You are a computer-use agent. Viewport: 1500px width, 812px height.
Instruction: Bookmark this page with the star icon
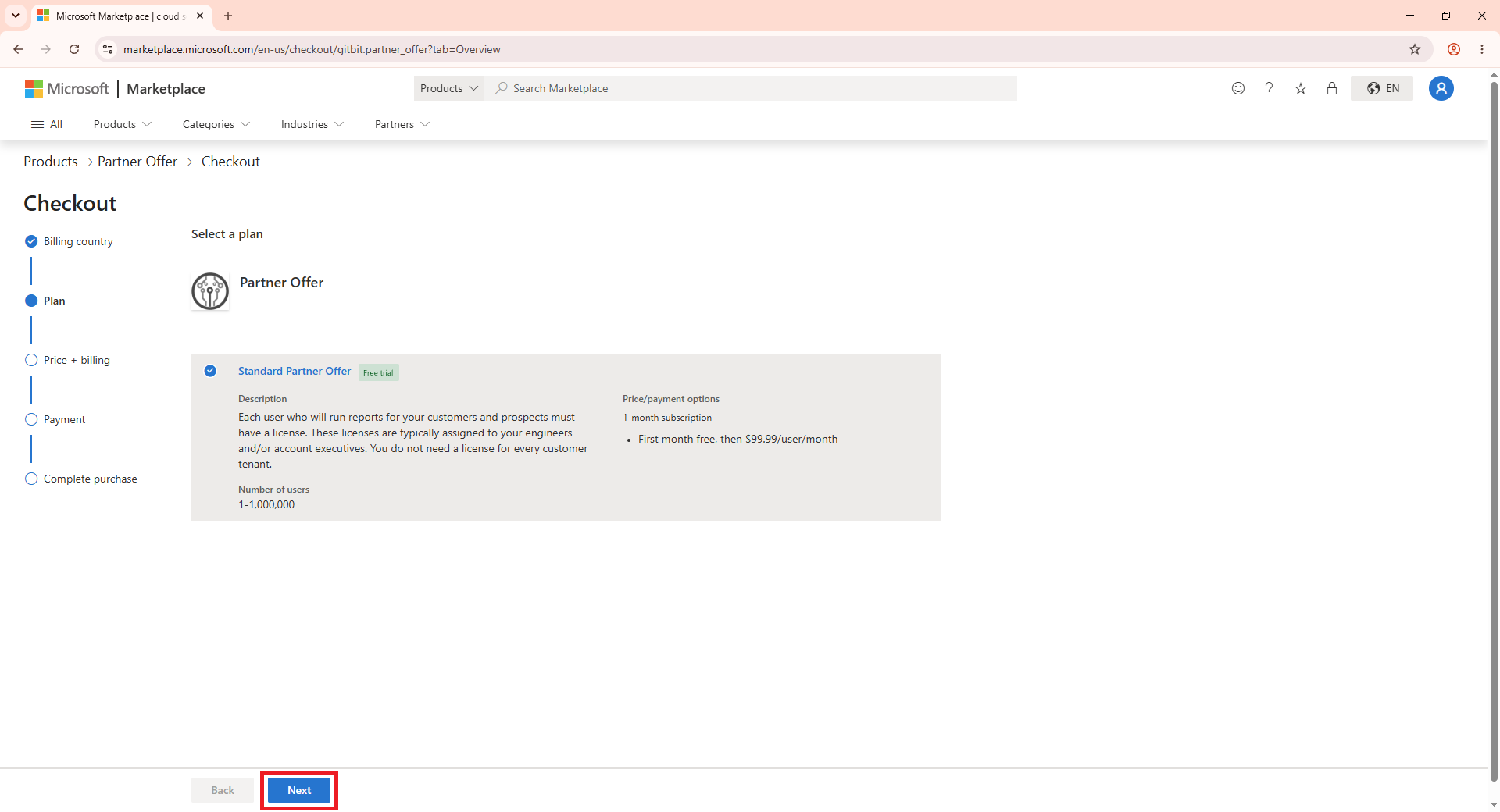coord(1415,49)
